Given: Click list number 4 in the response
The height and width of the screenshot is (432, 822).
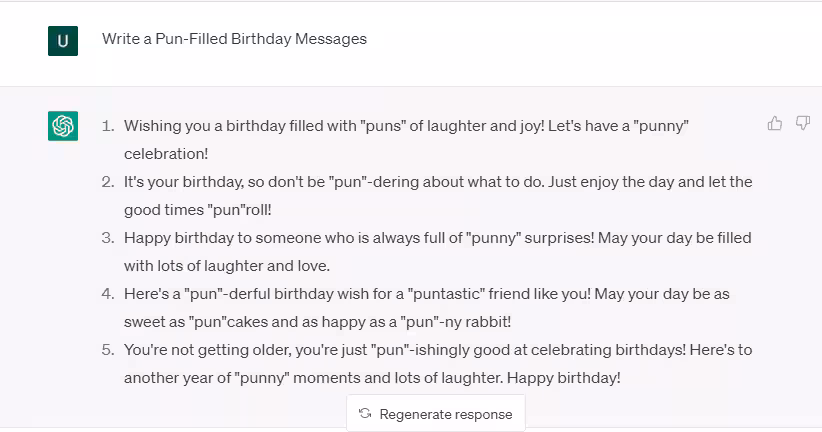Looking at the screenshot, I should (x=108, y=295).
